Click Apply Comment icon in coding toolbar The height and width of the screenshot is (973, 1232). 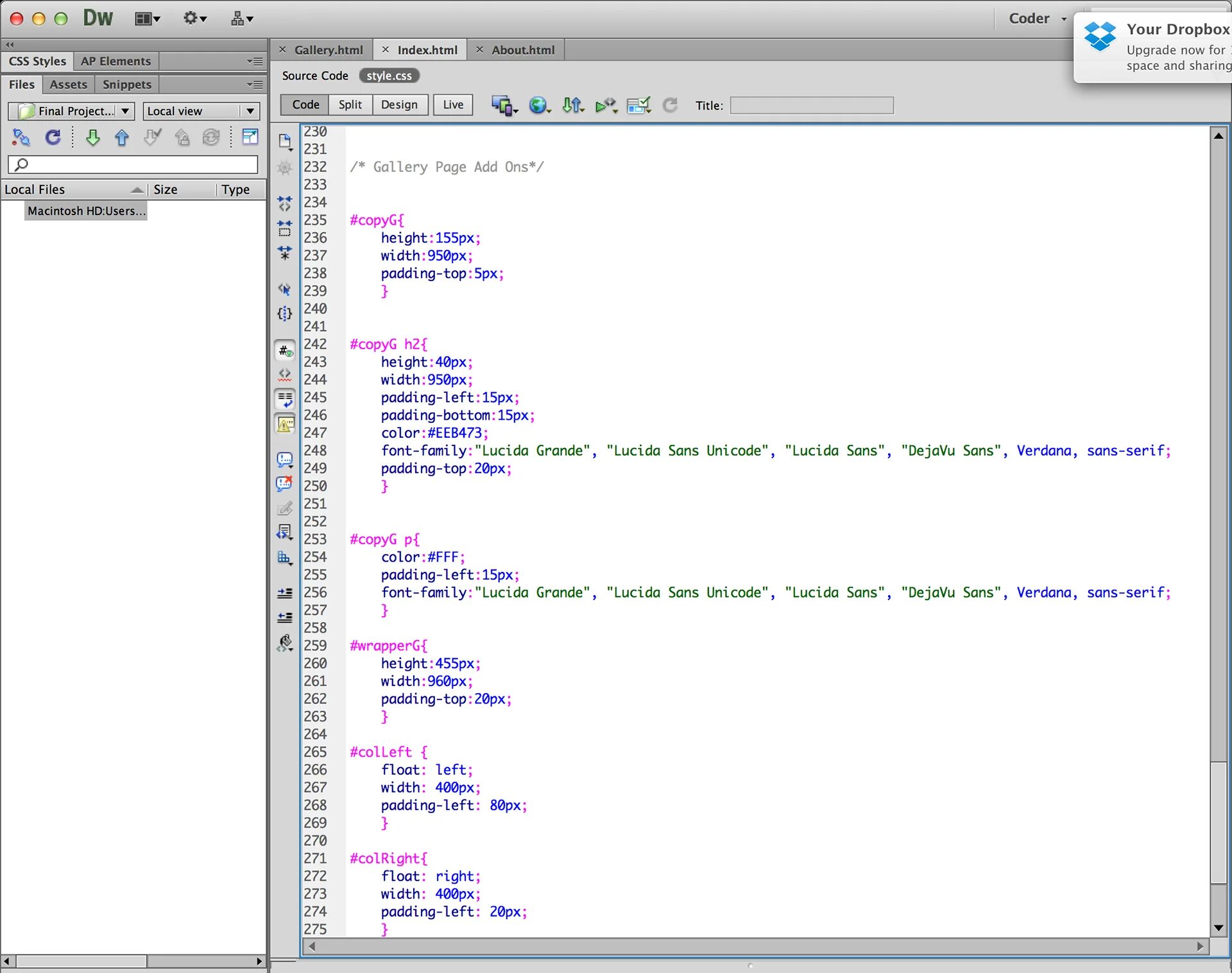coord(285,460)
